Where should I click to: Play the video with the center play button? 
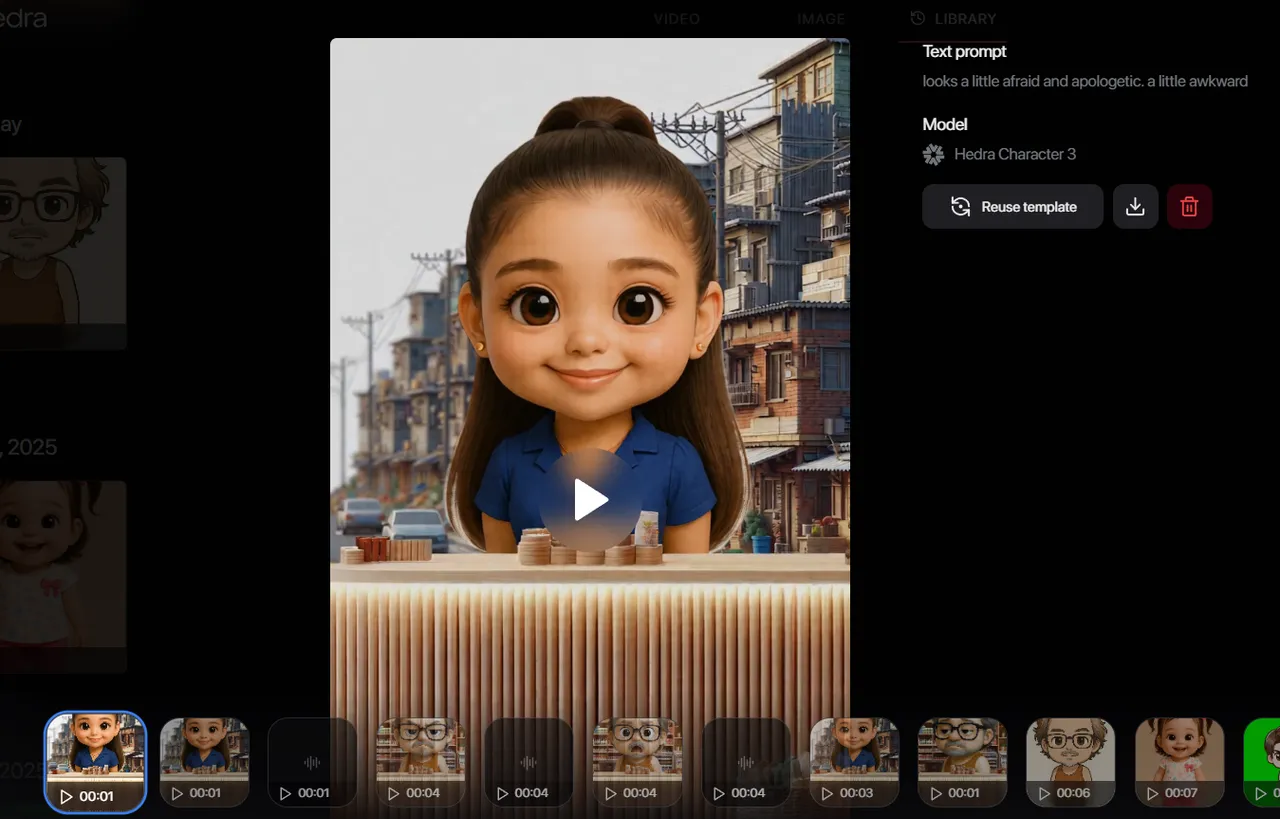(591, 500)
